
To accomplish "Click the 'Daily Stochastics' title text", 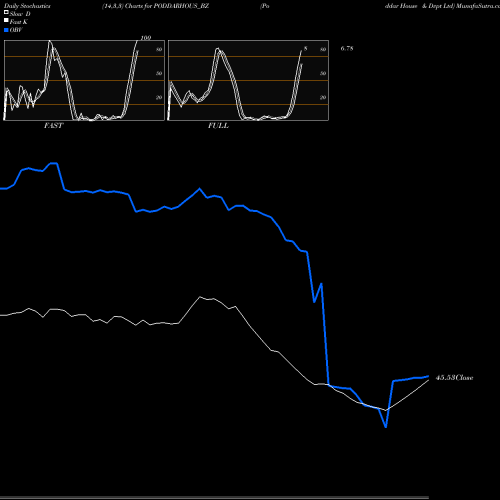I will pos(27,6).
